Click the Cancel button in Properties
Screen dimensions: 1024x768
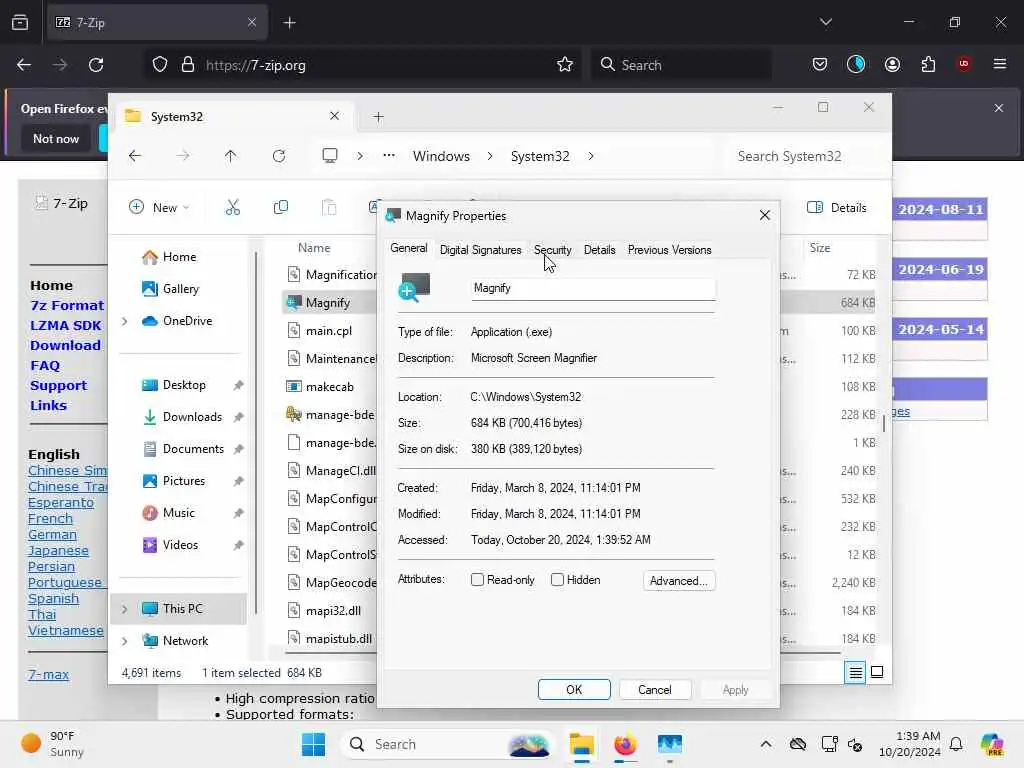pos(654,690)
